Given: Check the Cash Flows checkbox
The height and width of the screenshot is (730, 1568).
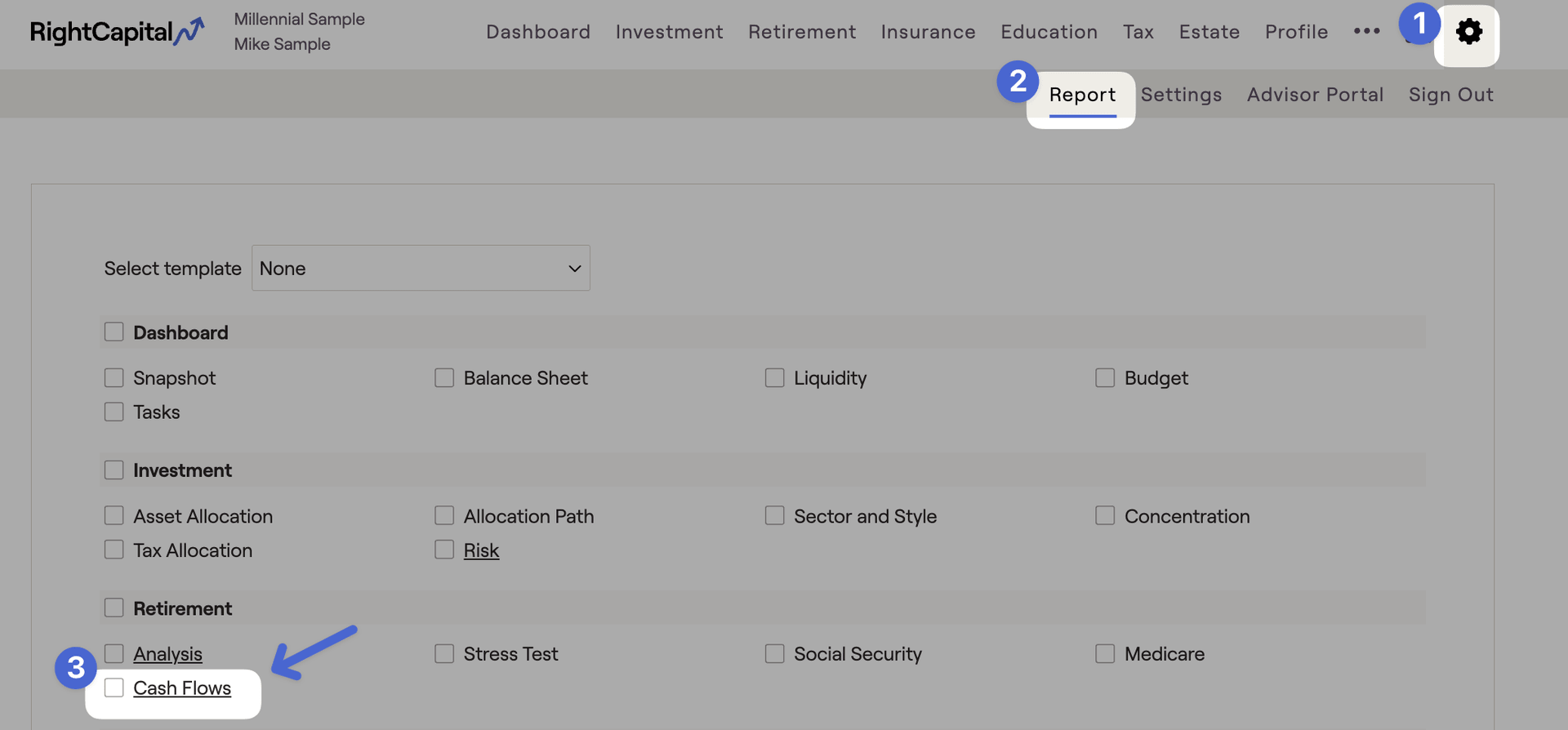Looking at the screenshot, I should pos(114,688).
